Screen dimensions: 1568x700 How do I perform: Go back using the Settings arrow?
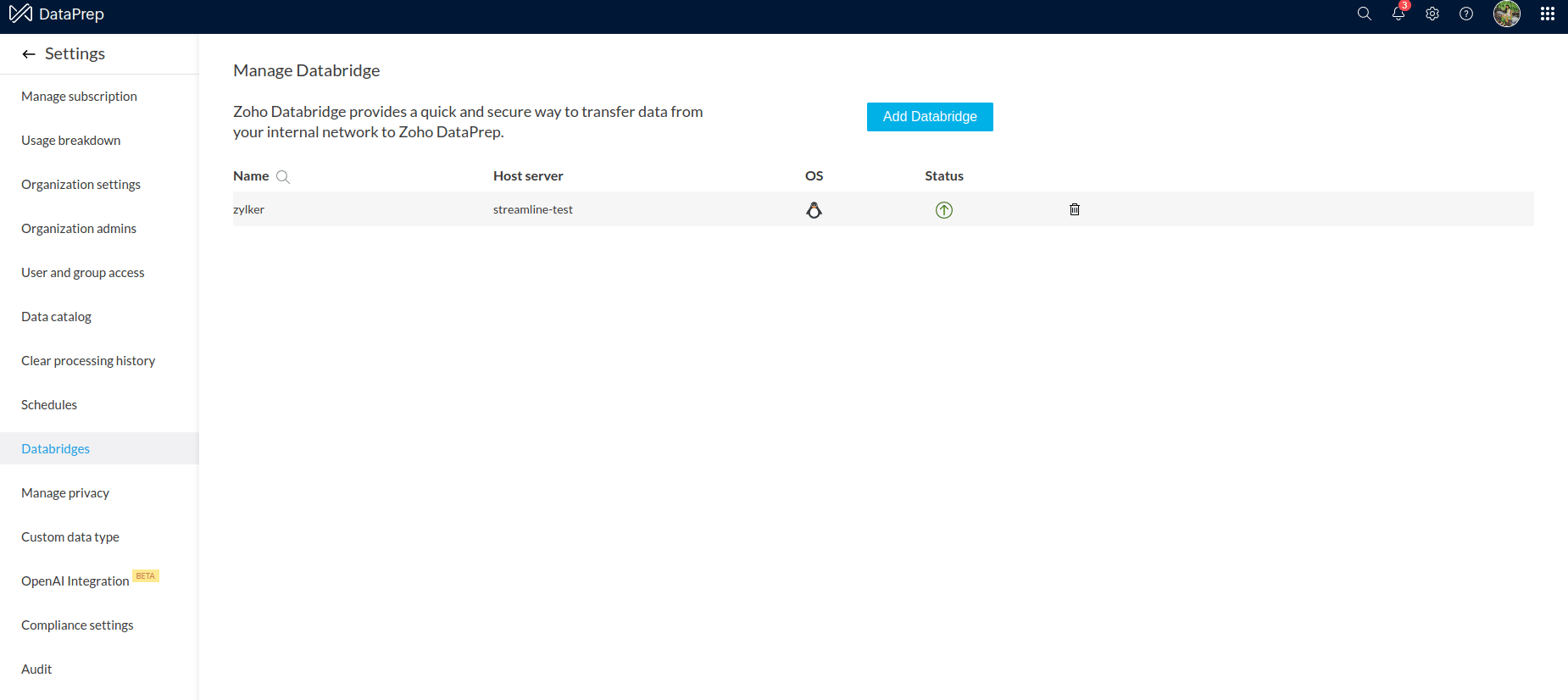29,54
